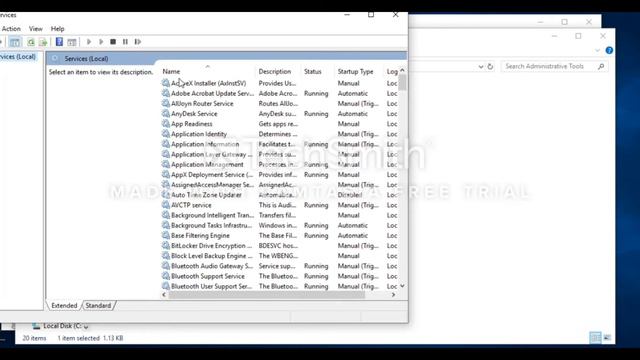Screen dimensions: 640x360
Task: Toggle the Show/Hide Console Tree toolbar icon
Action: [x=15, y=42]
